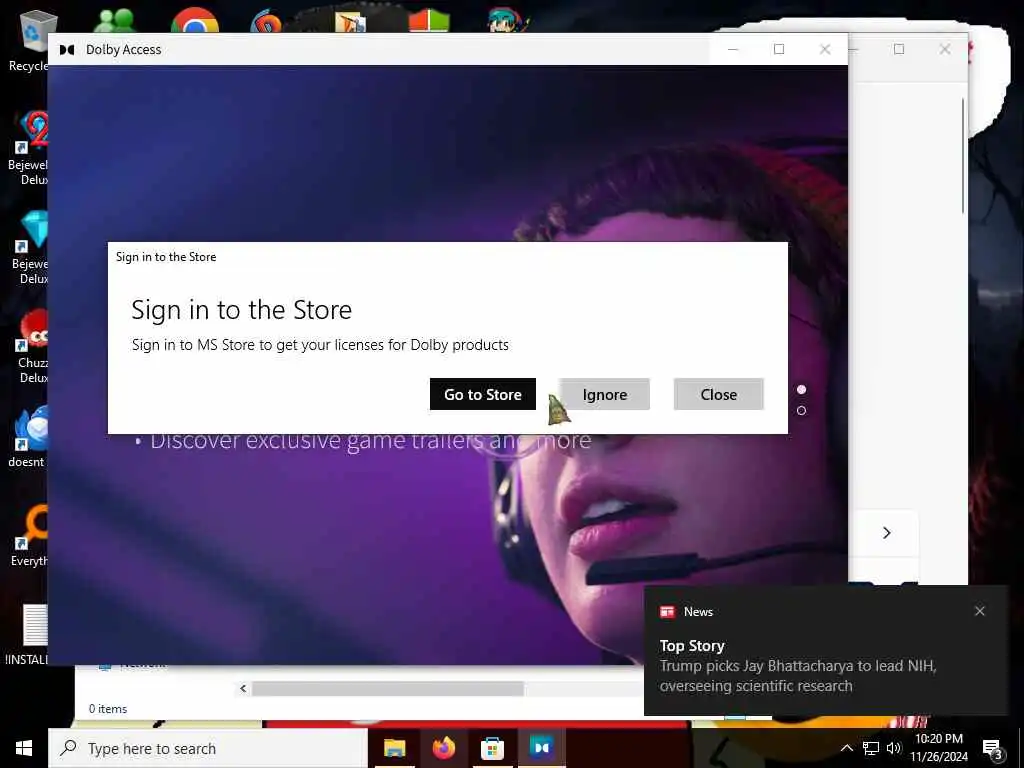Click the right chevron in the background window
Viewport: 1024px width, 768px height.
coord(886,533)
